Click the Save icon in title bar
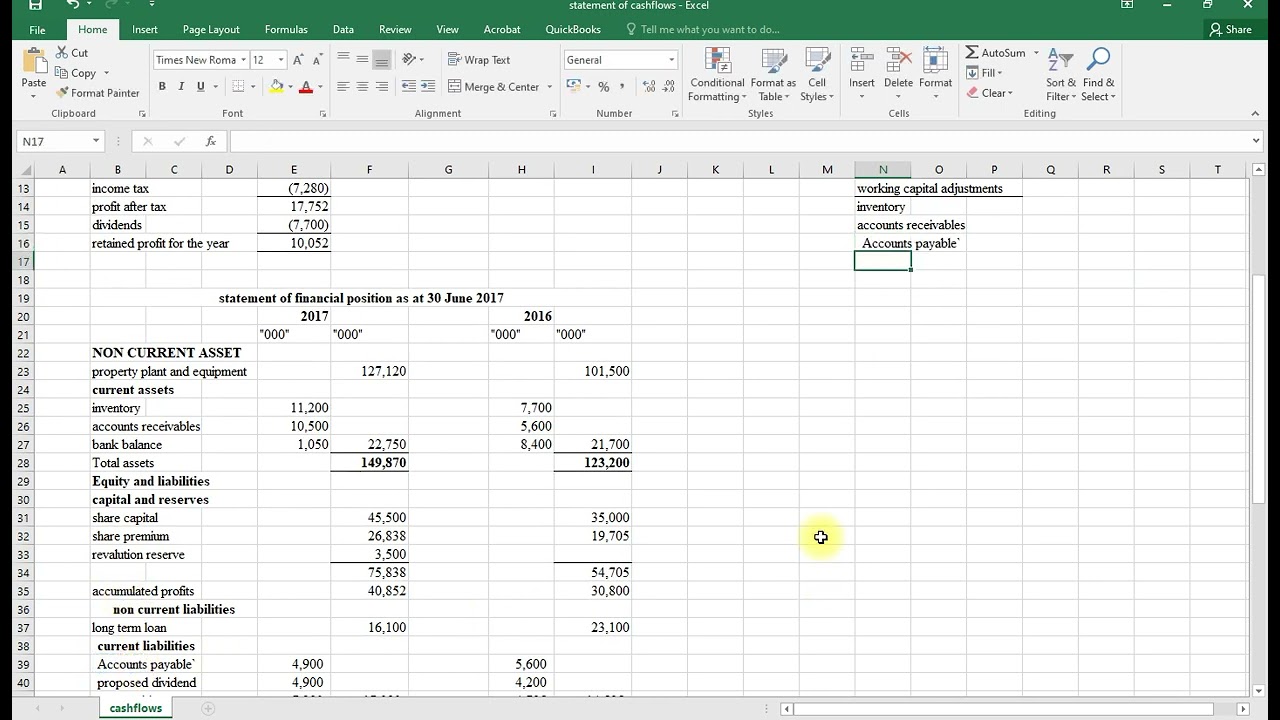The image size is (1280, 720). pyautogui.click(x=36, y=5)
